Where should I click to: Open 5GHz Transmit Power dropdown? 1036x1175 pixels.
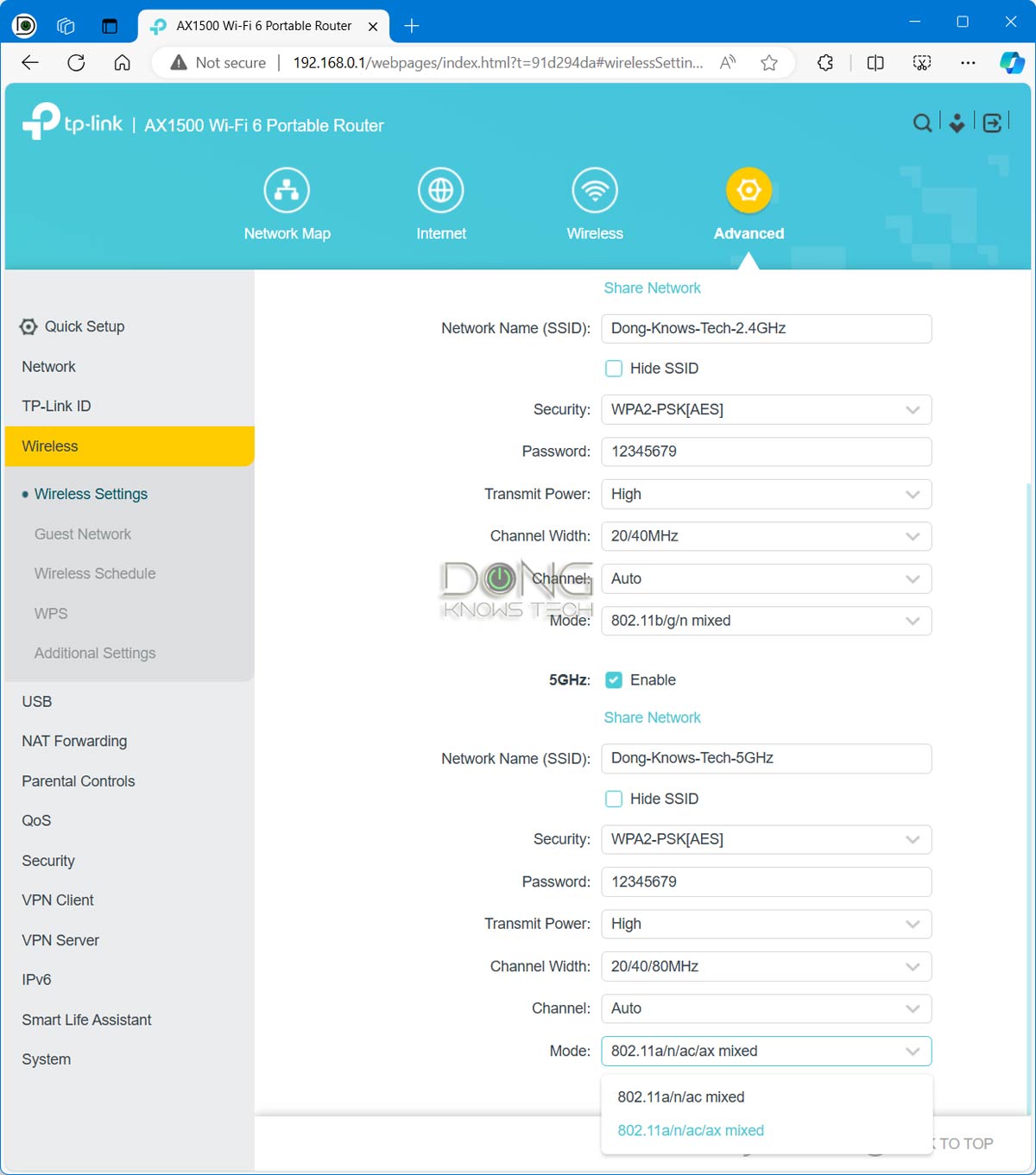[767, 924]
